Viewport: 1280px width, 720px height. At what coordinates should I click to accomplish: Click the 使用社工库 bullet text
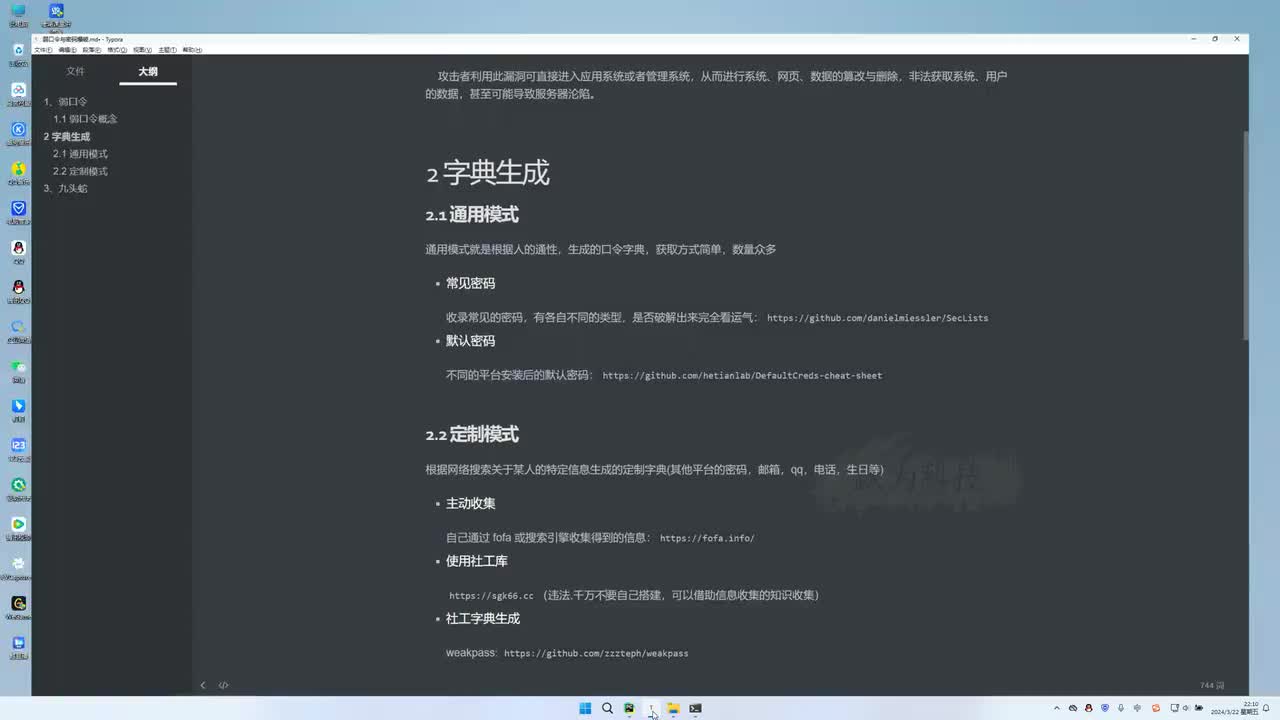point(476,561)
